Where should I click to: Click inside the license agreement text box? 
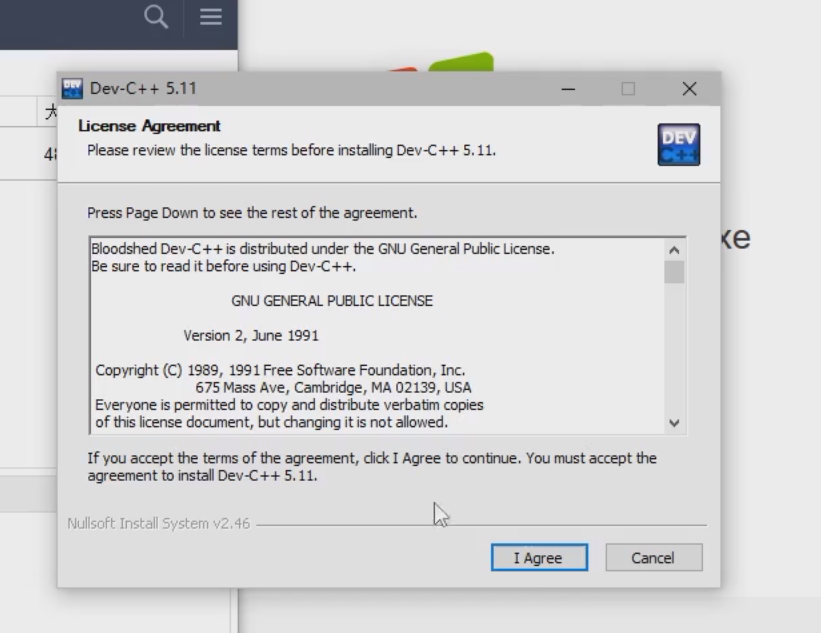[377, 336]
